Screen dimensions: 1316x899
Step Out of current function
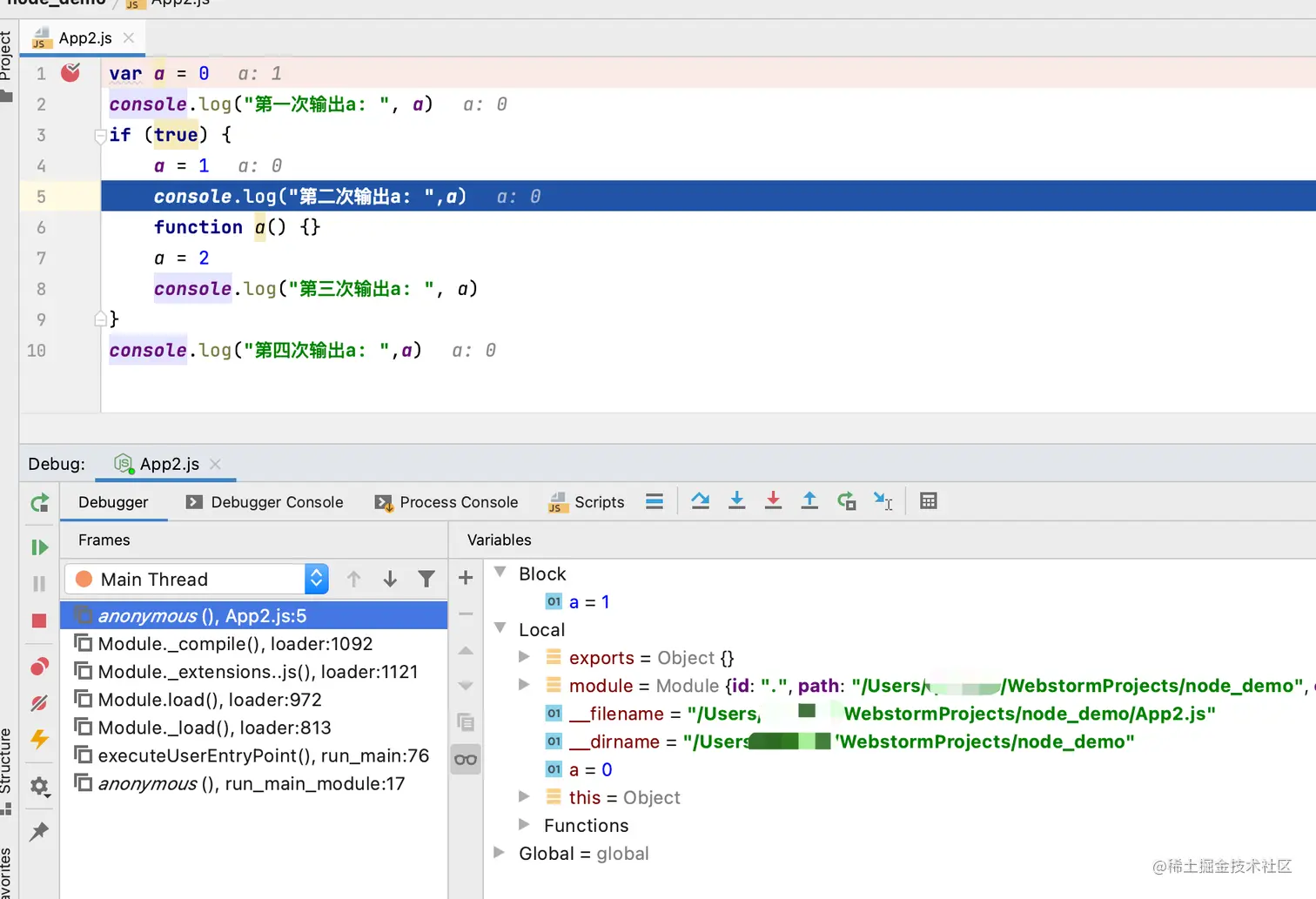[809, 501]
